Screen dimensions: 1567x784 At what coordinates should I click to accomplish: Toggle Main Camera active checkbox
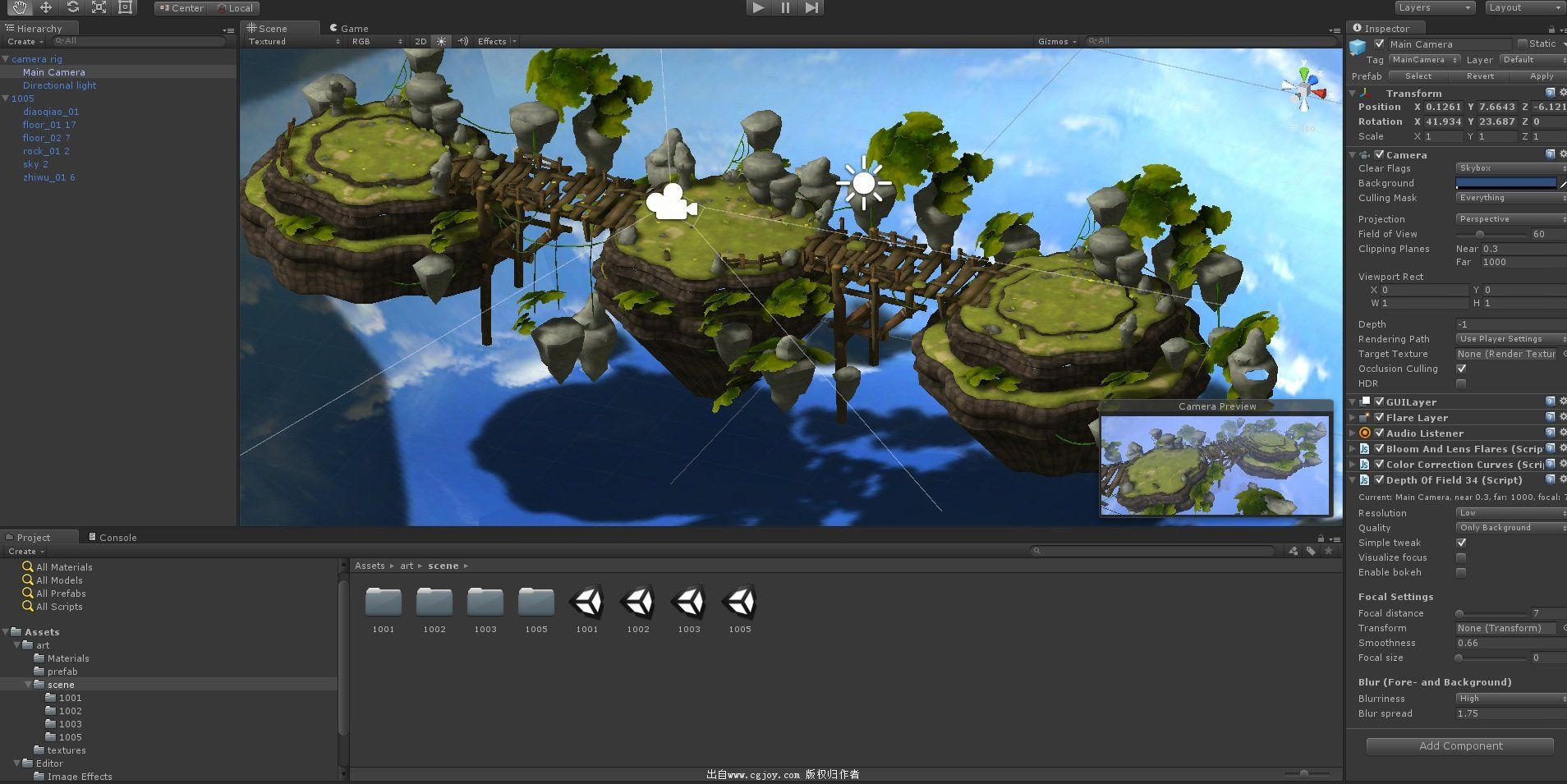[x=1379, y=44]
